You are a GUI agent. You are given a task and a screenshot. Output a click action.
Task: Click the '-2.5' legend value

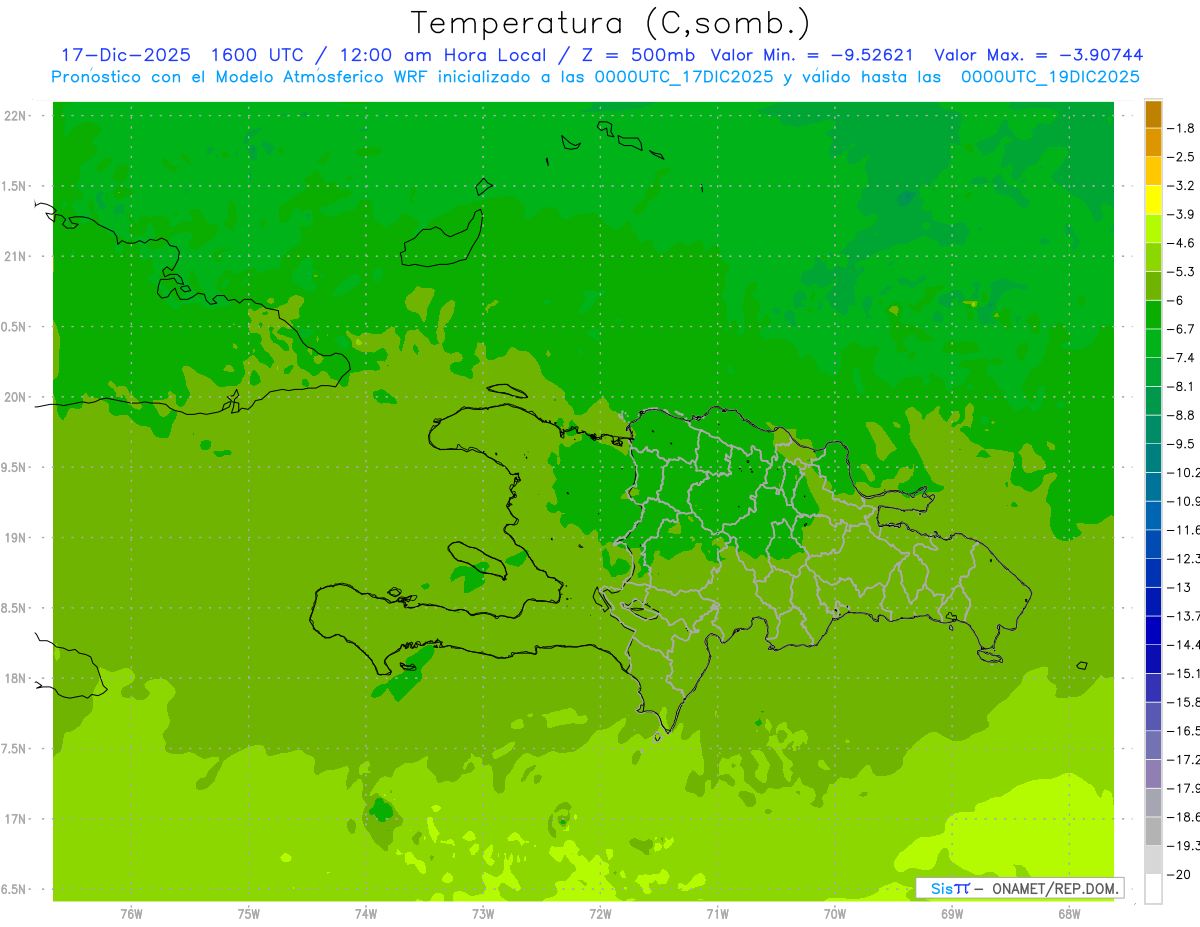1182,157
